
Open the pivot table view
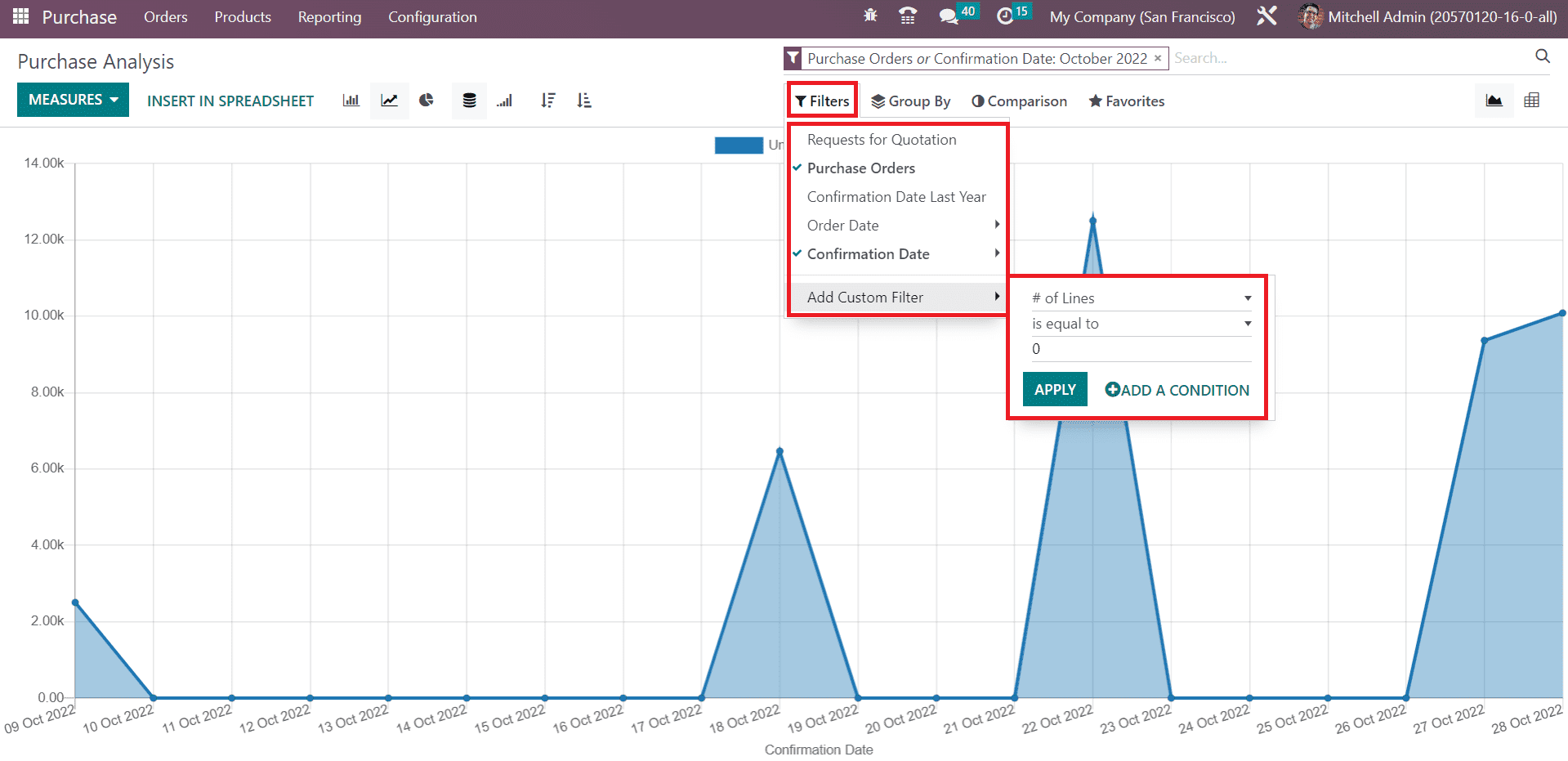(x=1531, y=101)
